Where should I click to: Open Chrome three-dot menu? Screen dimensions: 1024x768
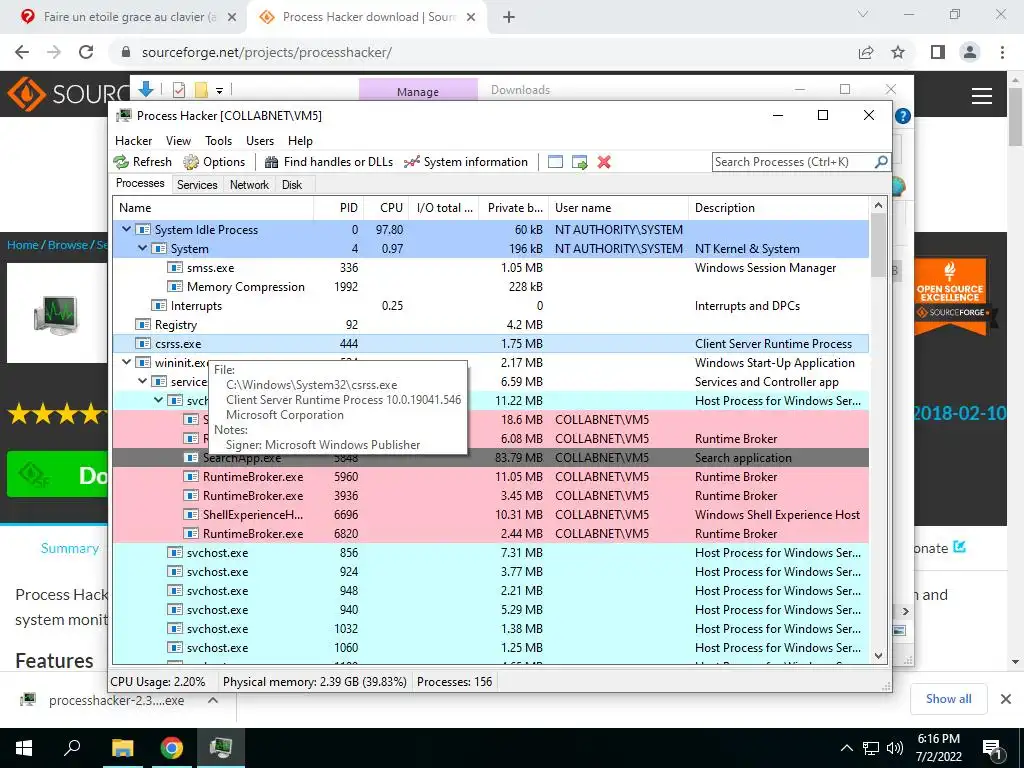pos(1002,52)
